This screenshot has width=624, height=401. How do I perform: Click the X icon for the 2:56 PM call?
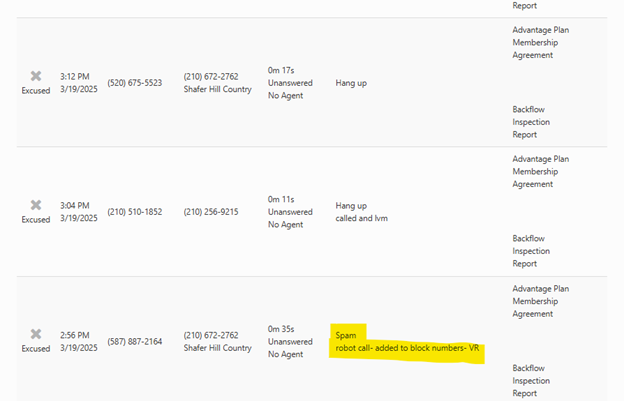36,334
